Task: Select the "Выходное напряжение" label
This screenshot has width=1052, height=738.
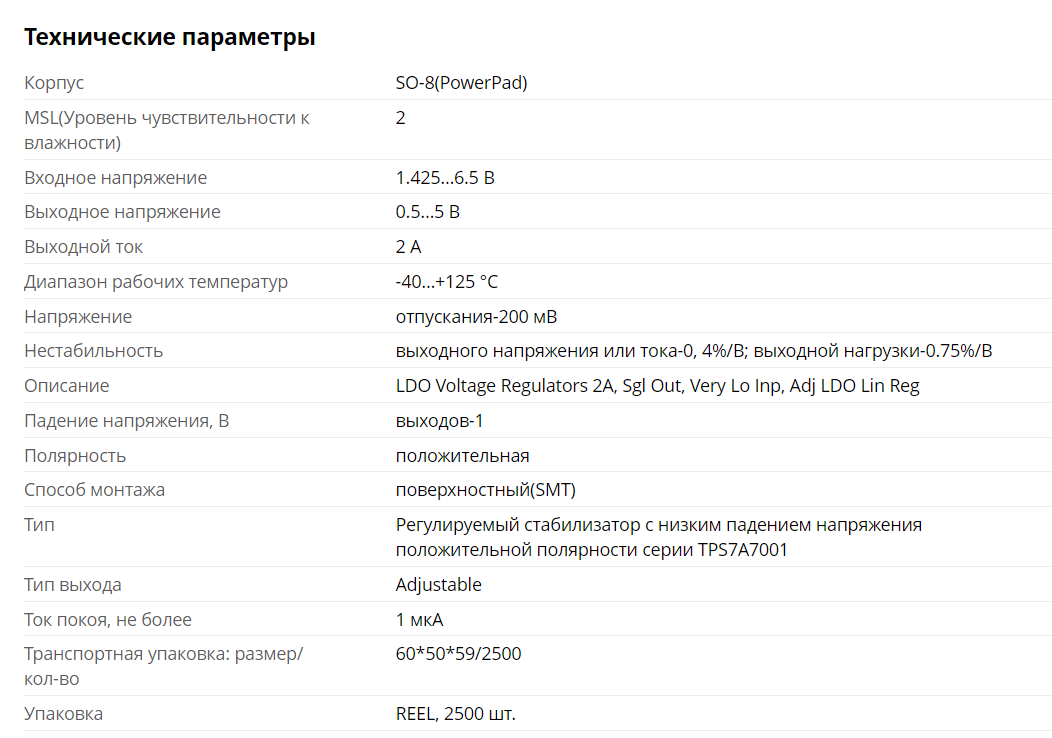Action: (122, 212)
